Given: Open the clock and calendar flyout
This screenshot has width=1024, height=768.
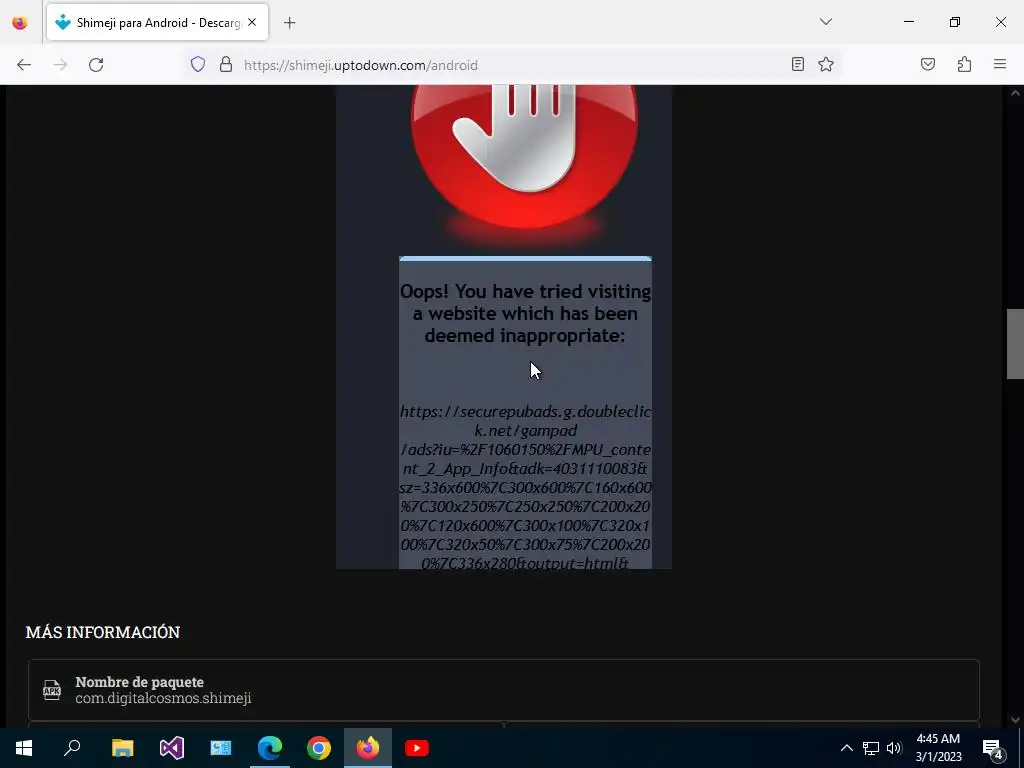Looking at the screenshot, I should point(938,748).
